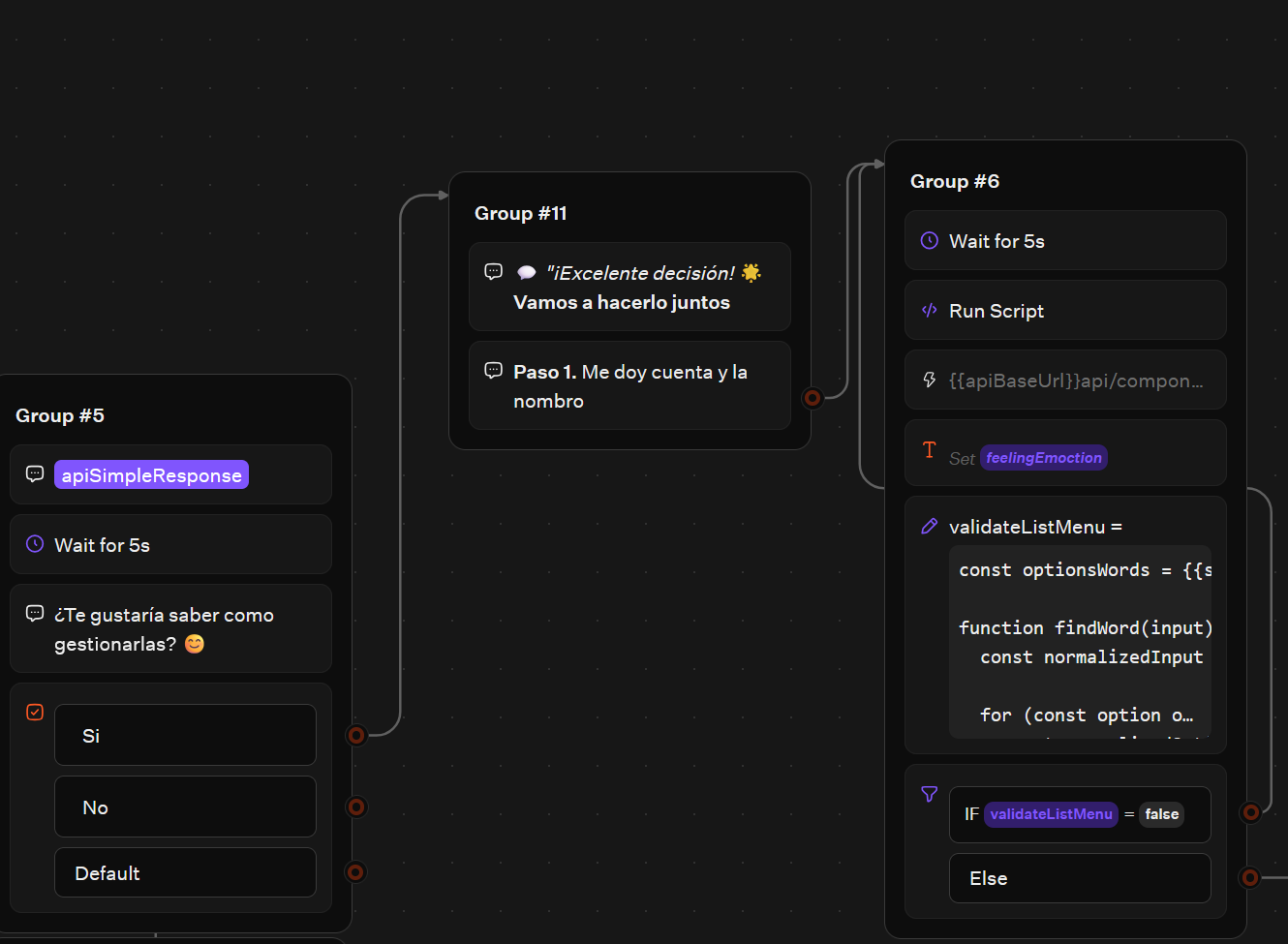
Task: Click the output connector of the Si option
Action: (356, 735)
